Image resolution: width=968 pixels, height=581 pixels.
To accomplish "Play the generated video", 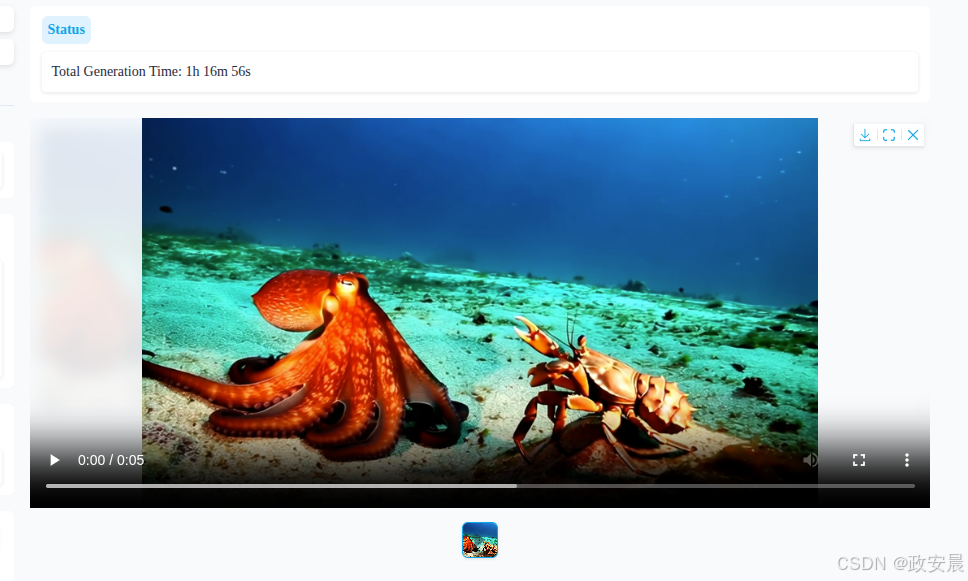I will point(55,460).
